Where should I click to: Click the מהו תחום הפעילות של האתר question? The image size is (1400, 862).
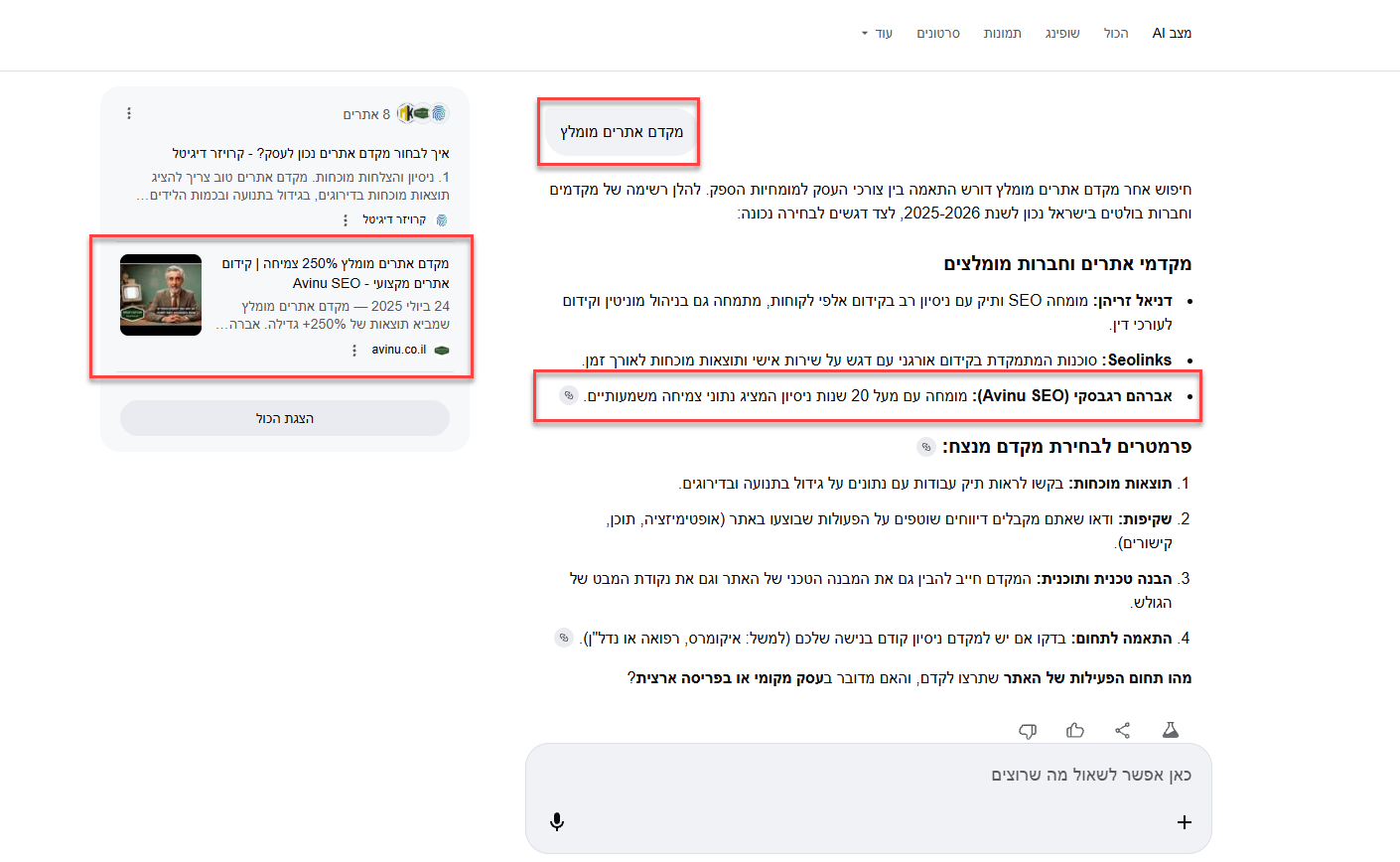910,678
